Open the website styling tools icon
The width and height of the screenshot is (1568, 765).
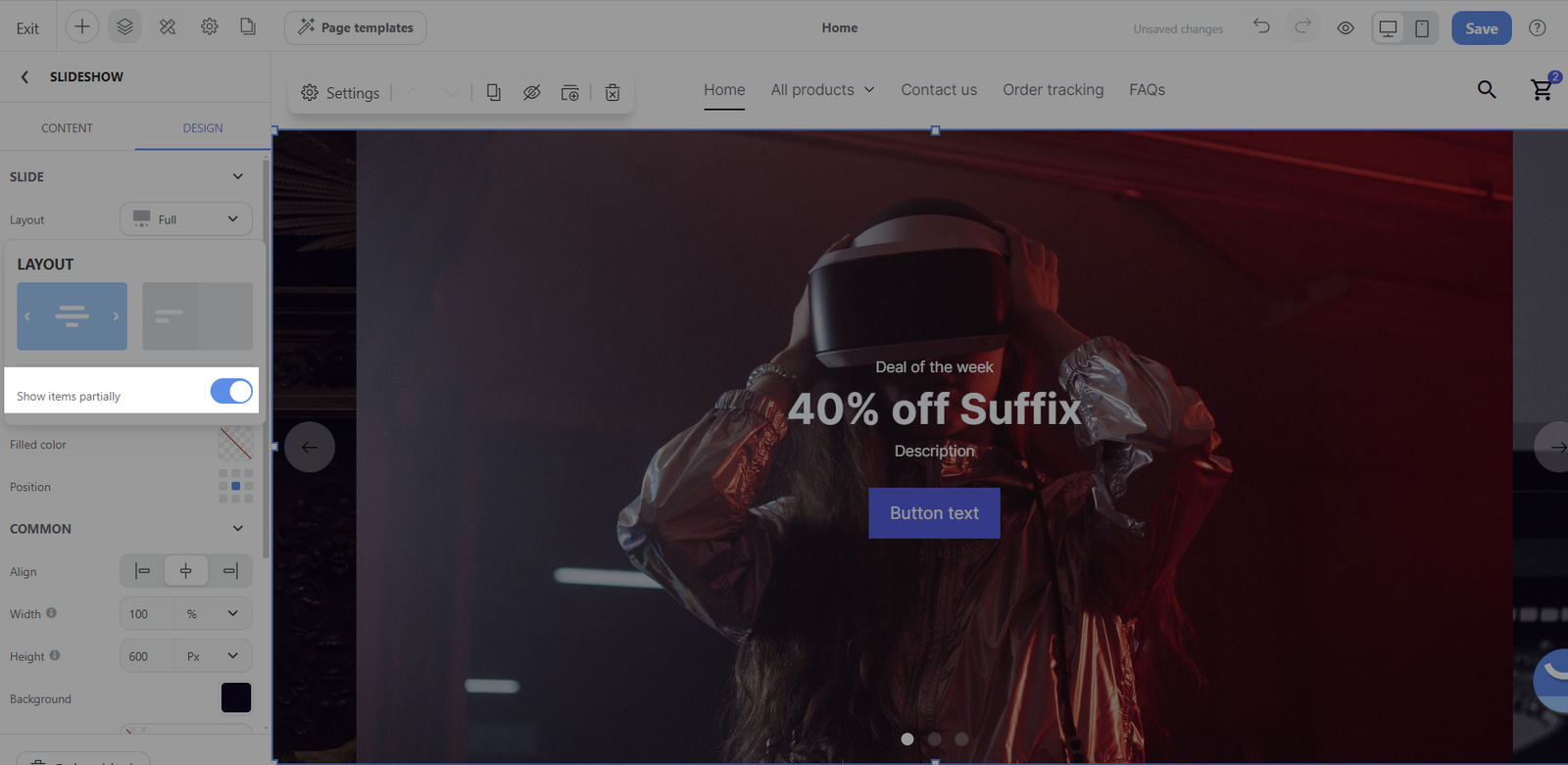pyautogui.click(x=168, y=27)
